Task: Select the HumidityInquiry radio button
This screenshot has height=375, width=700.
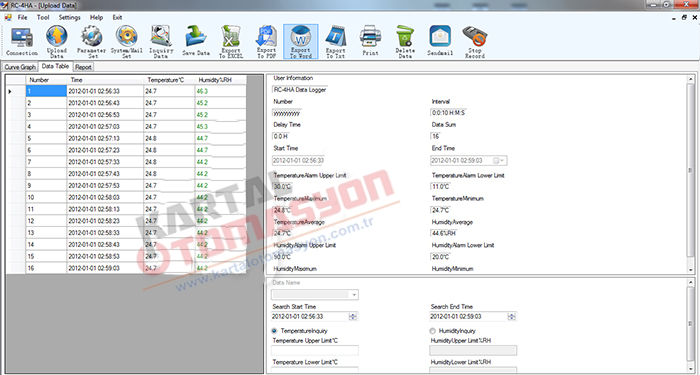Action: click(x=432, y=331)
